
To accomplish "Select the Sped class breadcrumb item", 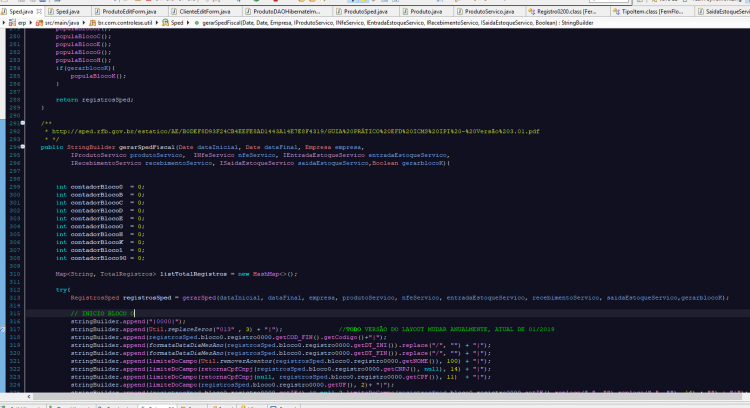I will click(x=173, y=22).
